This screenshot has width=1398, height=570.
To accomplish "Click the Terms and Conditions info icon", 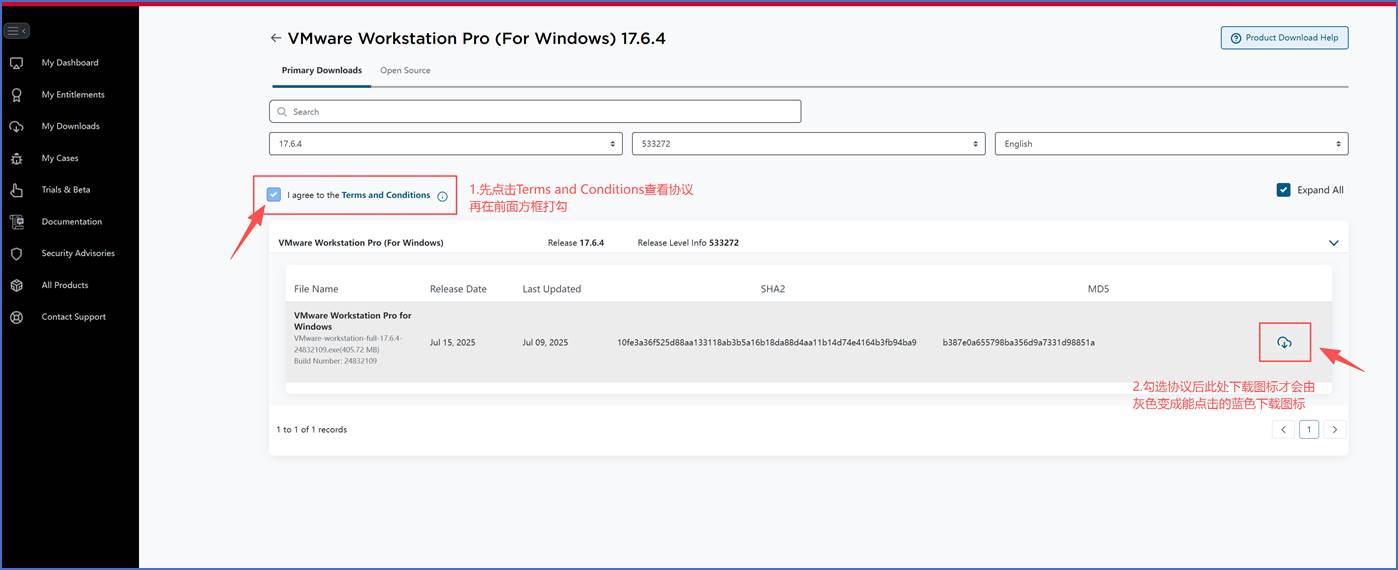I will [x=442, y=196].
